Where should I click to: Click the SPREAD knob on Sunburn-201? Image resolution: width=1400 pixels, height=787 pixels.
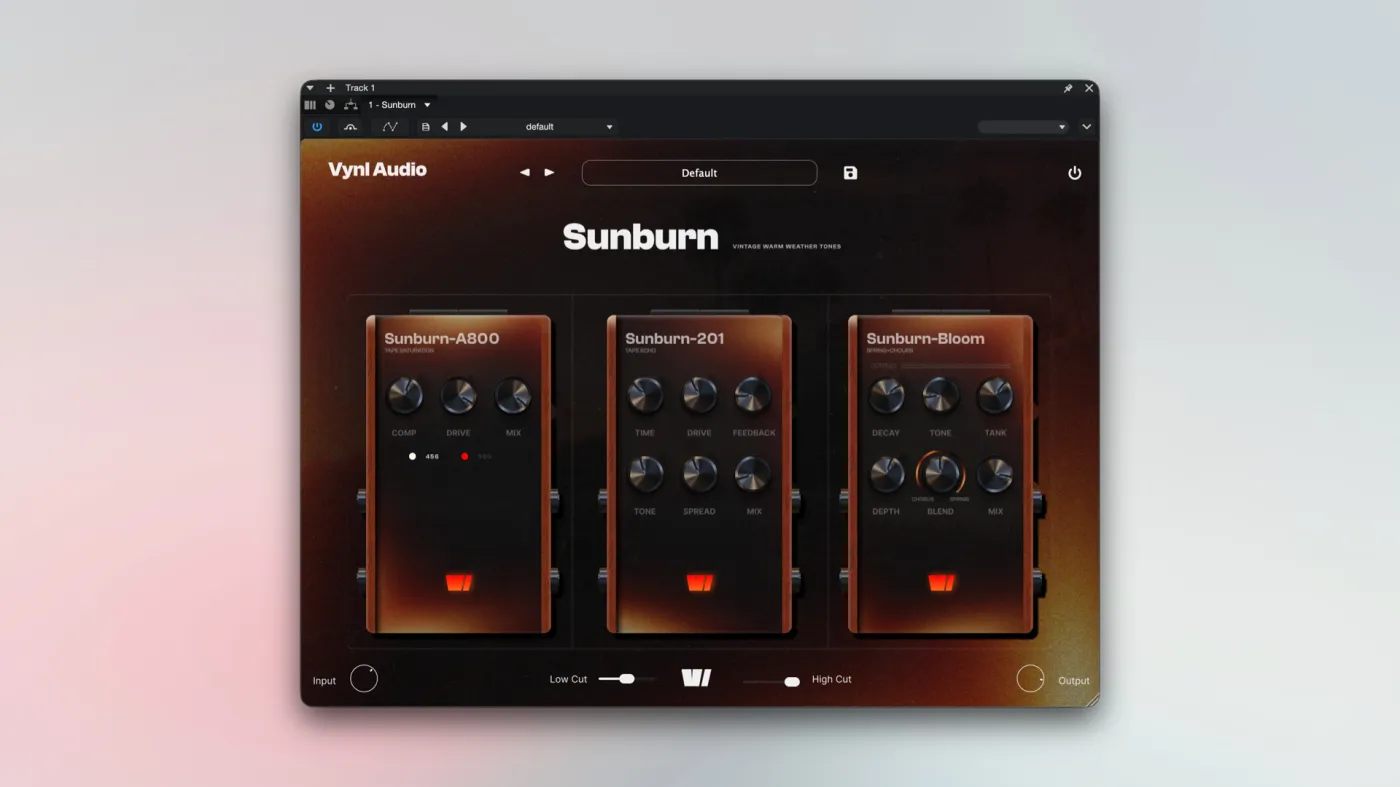coord(699,474)
